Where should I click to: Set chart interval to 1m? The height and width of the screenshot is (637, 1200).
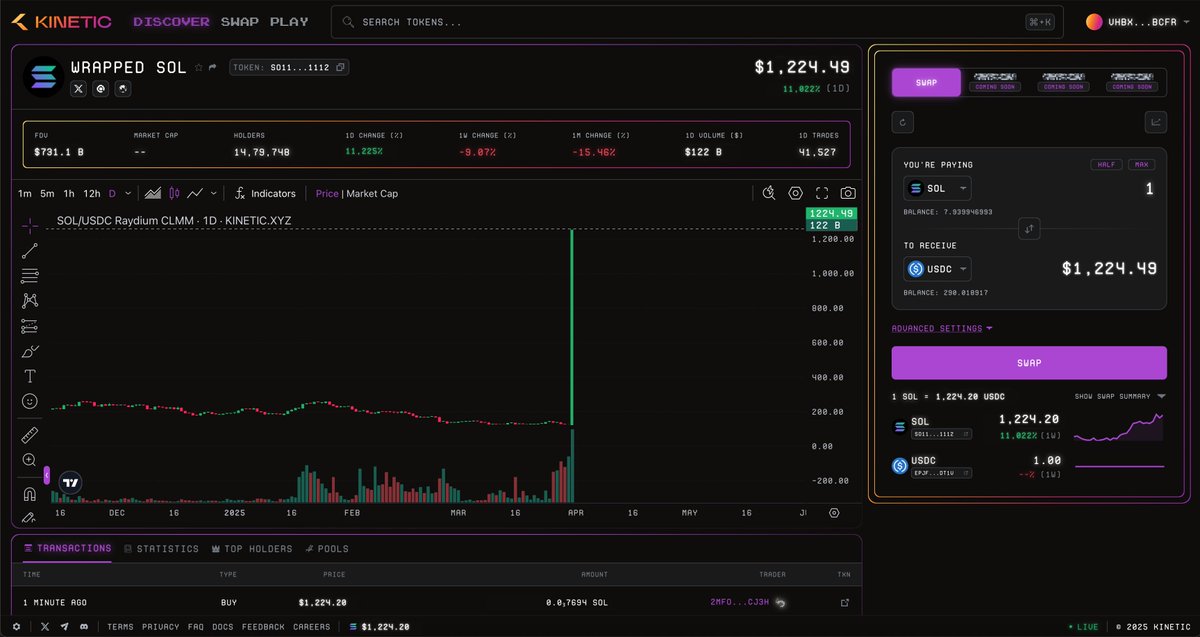pos(24,193)
